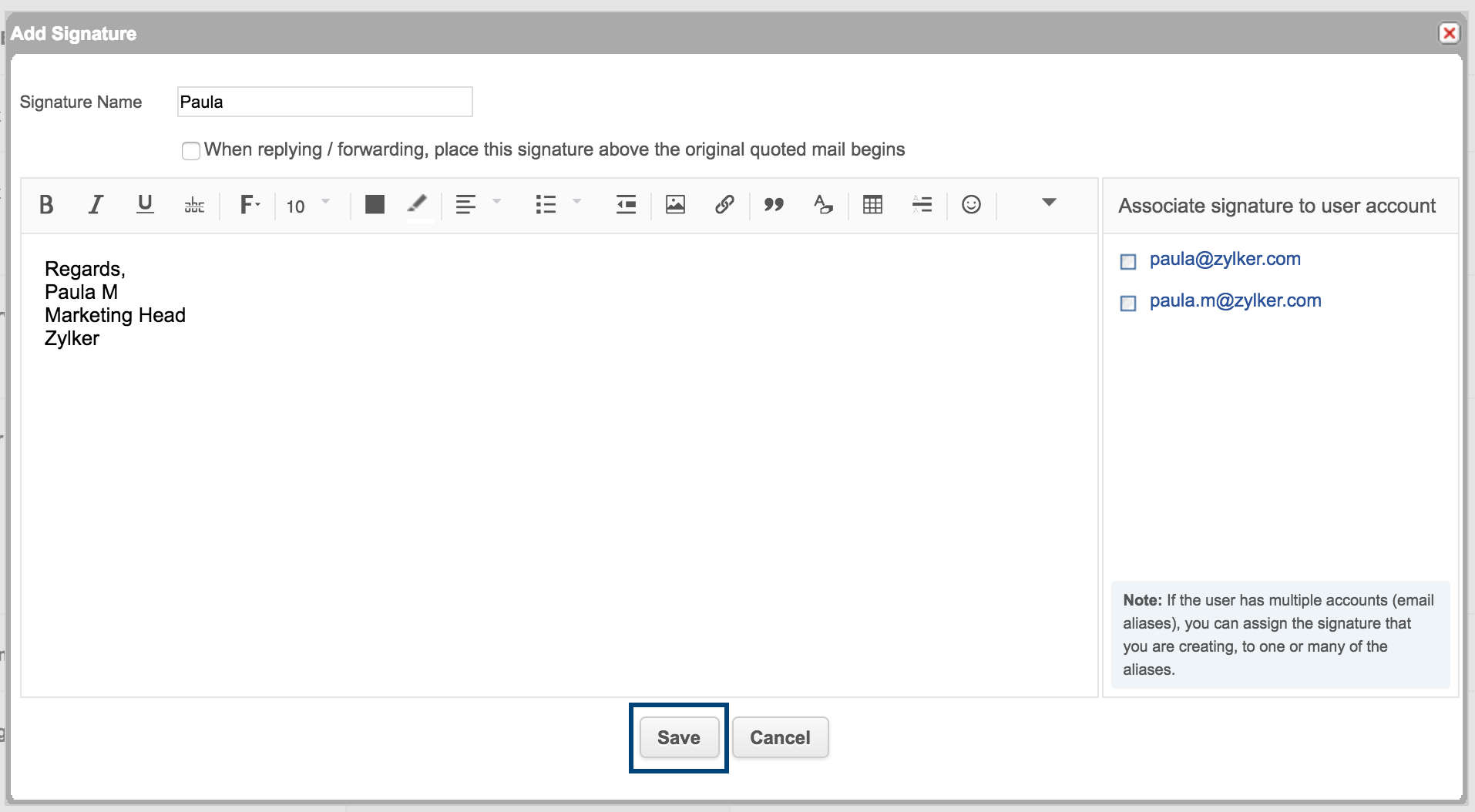The image size is (1475, 812).
Task: Apply strikethrough formatting
Action: [x=194, y=205]
